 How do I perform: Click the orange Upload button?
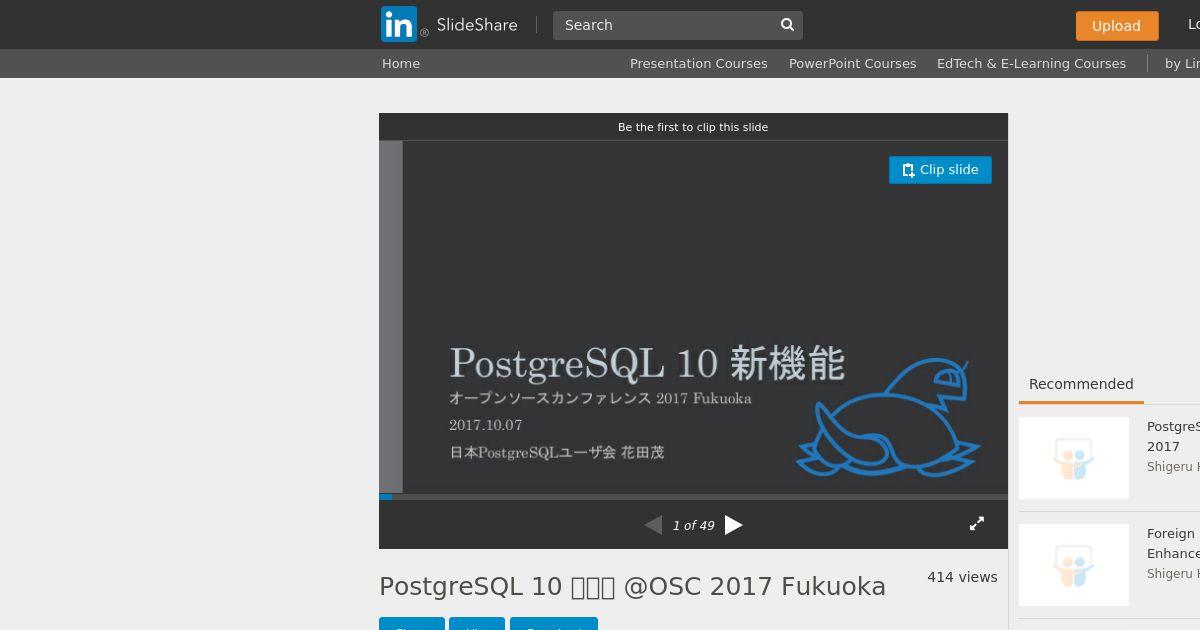(1117, 26)
